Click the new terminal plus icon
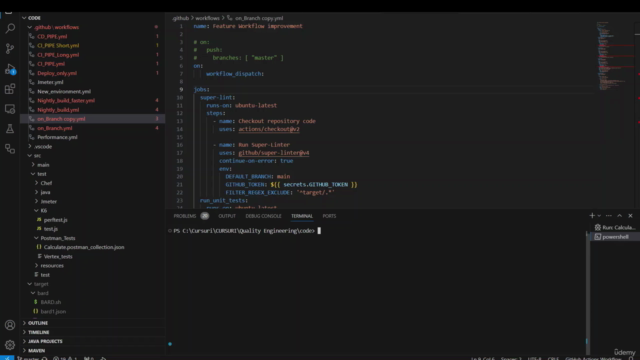Image resolution: width=640 pixels, height=360 pixels. coord(592,216)
